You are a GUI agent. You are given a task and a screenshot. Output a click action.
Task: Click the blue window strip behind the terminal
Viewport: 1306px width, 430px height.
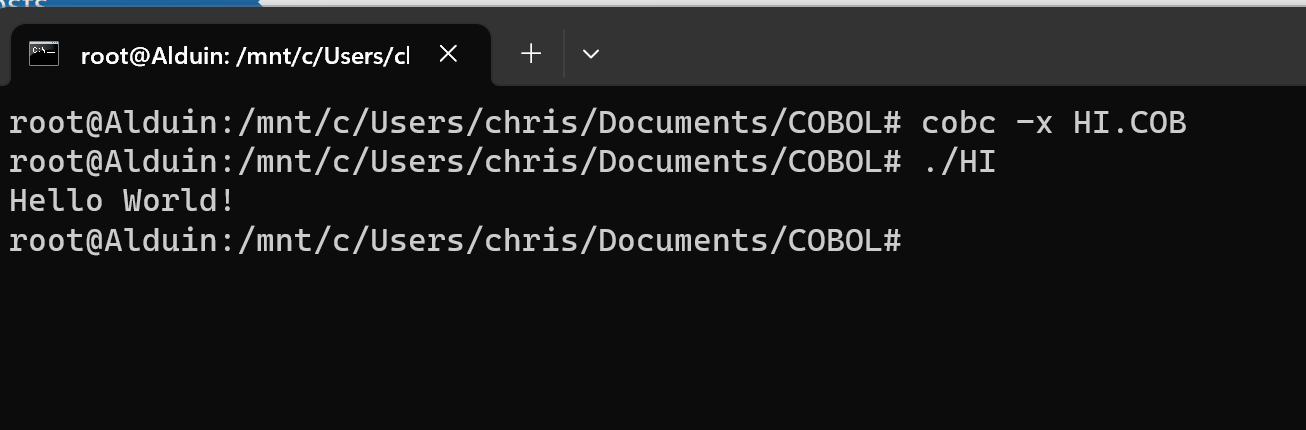[x=130, y=3]
